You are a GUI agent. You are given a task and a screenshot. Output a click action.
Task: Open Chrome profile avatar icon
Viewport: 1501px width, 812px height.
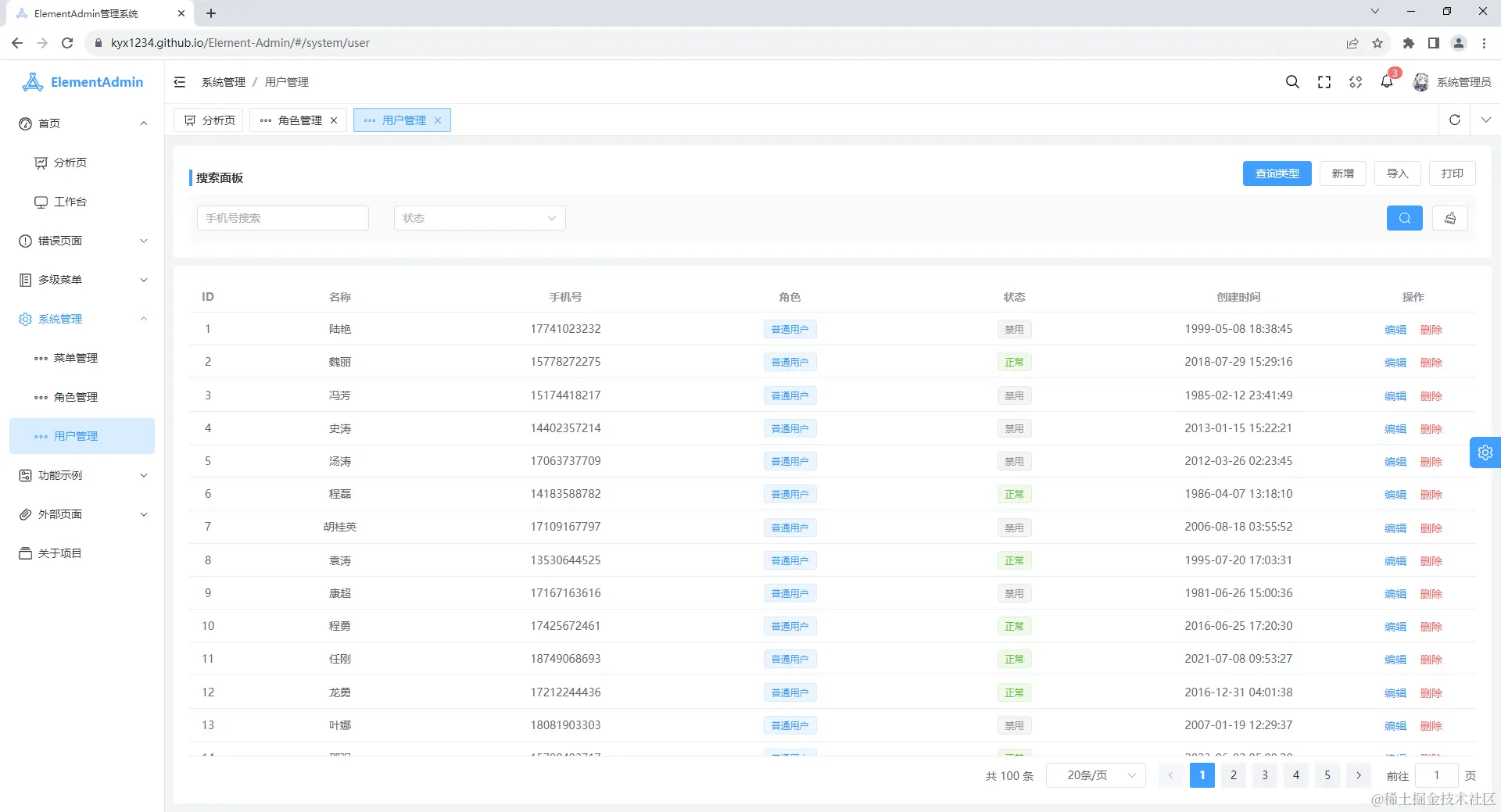pos(1459,43)
